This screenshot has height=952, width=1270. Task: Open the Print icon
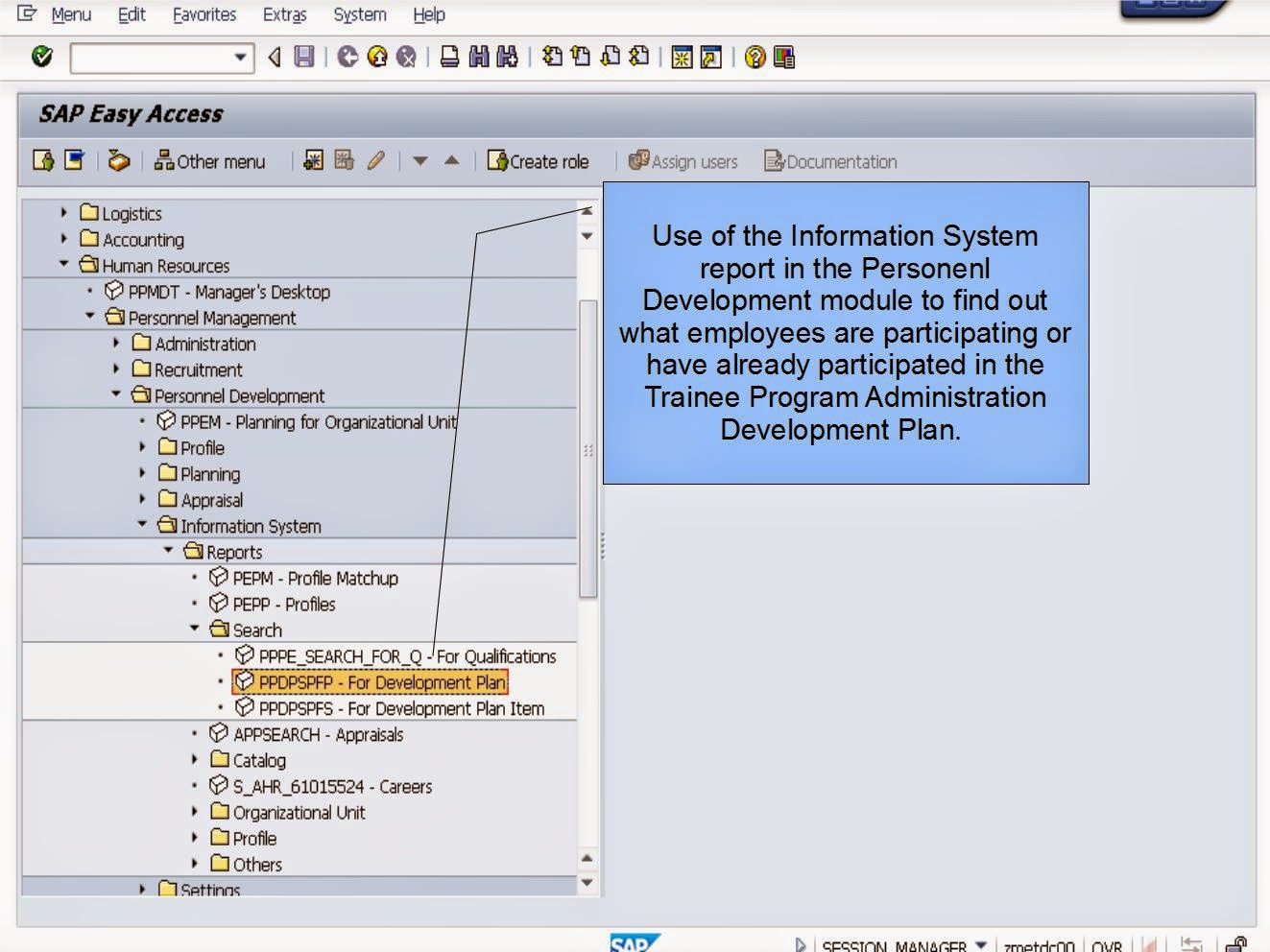coord(447,58)
